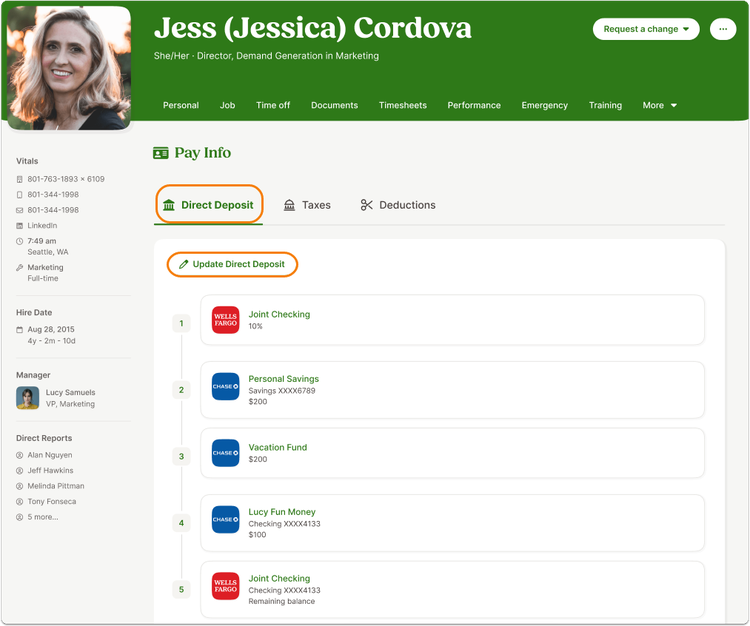The image size is (750, 626).
Task: Click the scissors icon beside Deductions
Action: (x=366, y=205)
